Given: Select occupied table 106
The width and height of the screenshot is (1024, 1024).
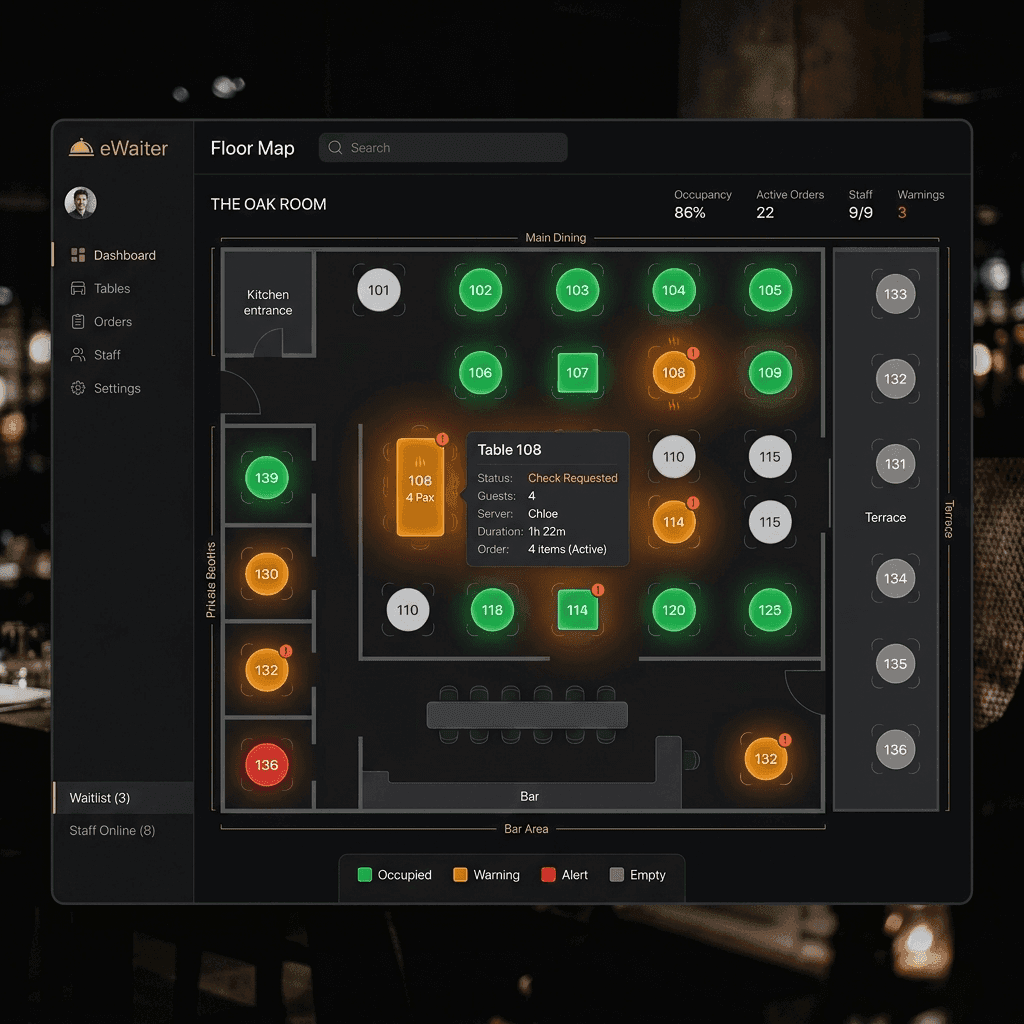Looking at the screenshot, I should [480, 372].
